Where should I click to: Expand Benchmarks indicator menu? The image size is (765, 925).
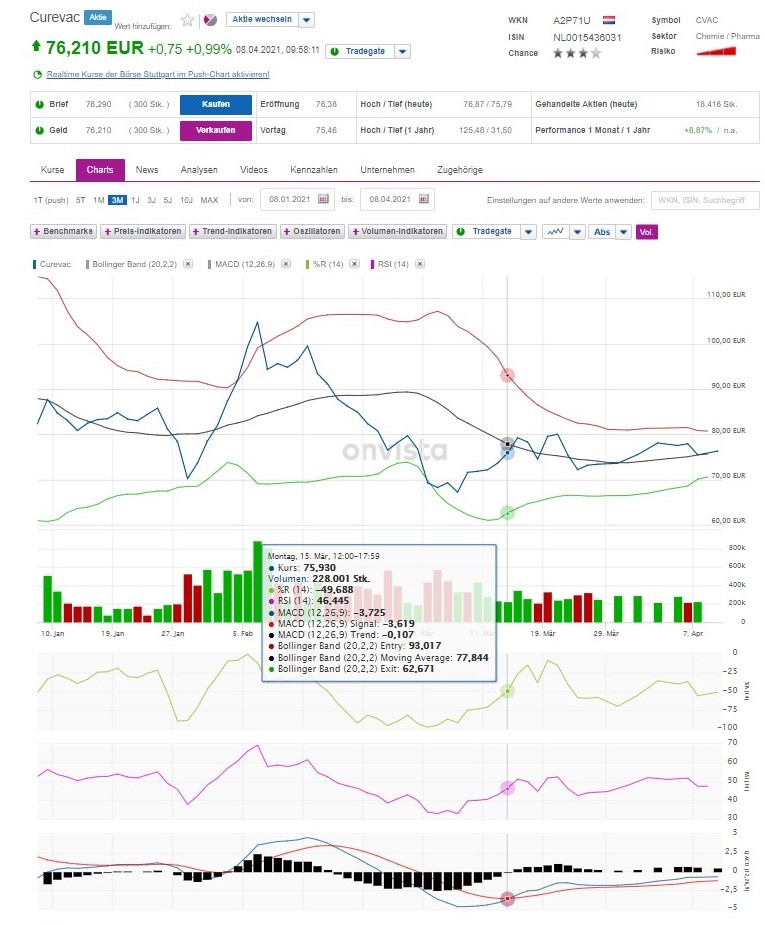click(x=63, y=232)
